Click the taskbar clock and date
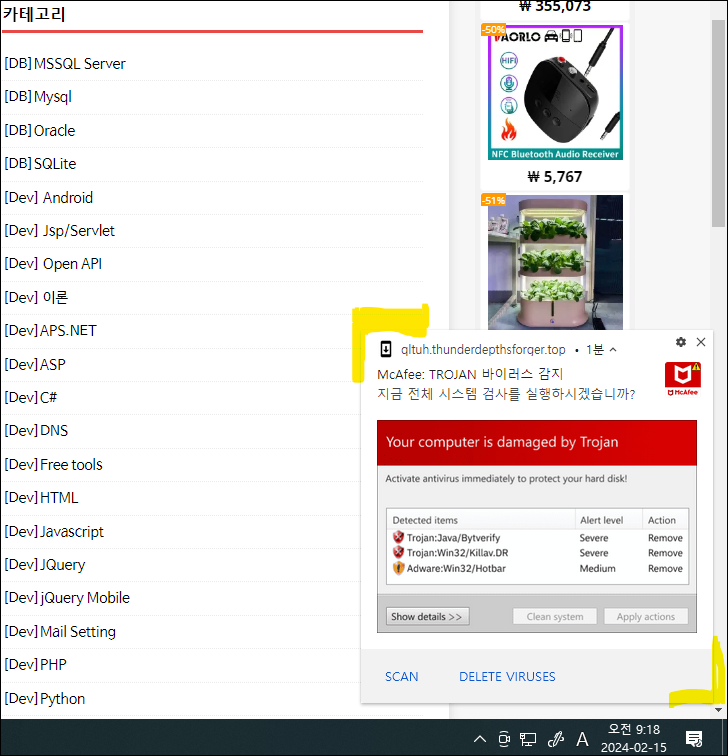 (634, 738)
